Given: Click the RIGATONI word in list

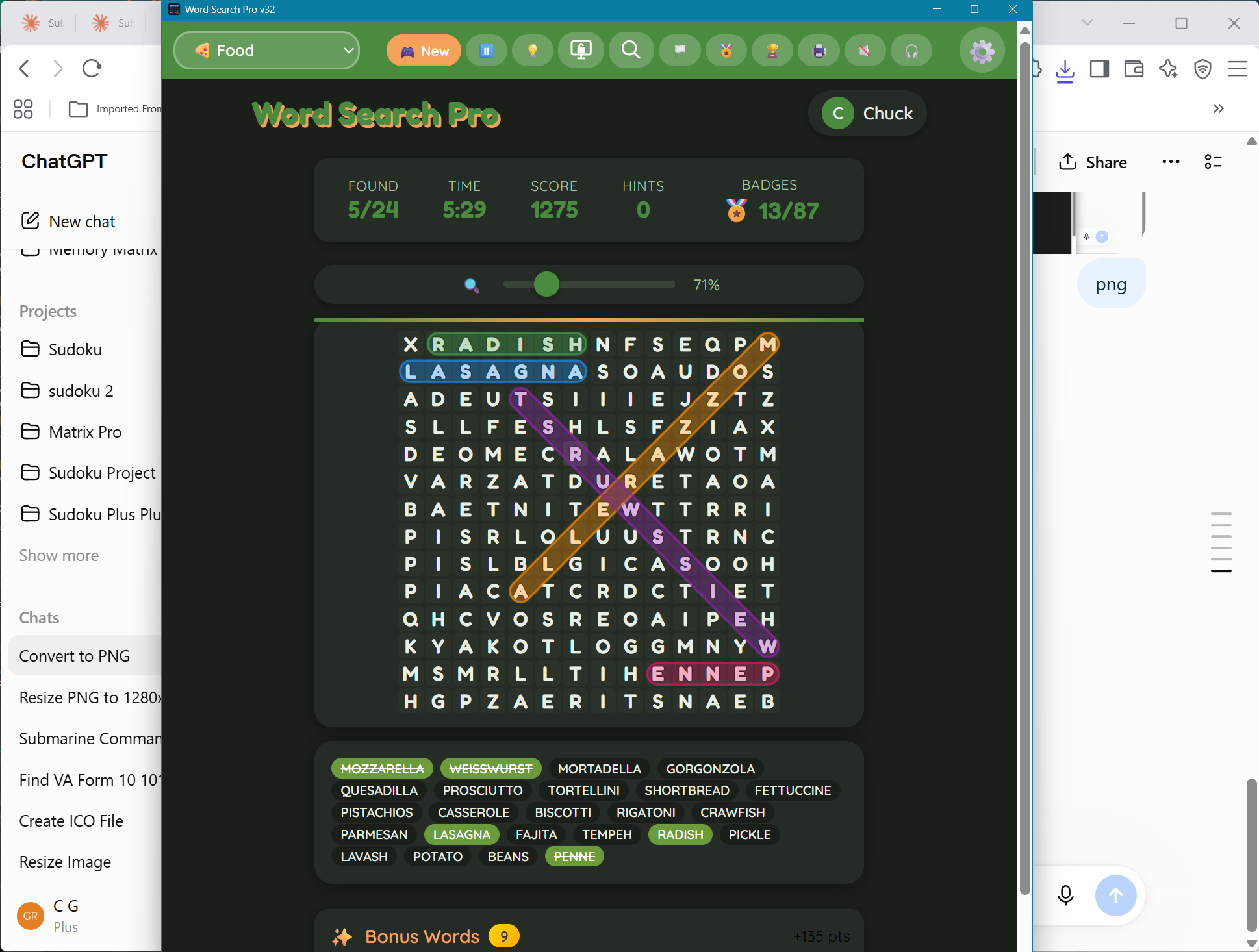Looking at the screenshot, I should point(646,812).
